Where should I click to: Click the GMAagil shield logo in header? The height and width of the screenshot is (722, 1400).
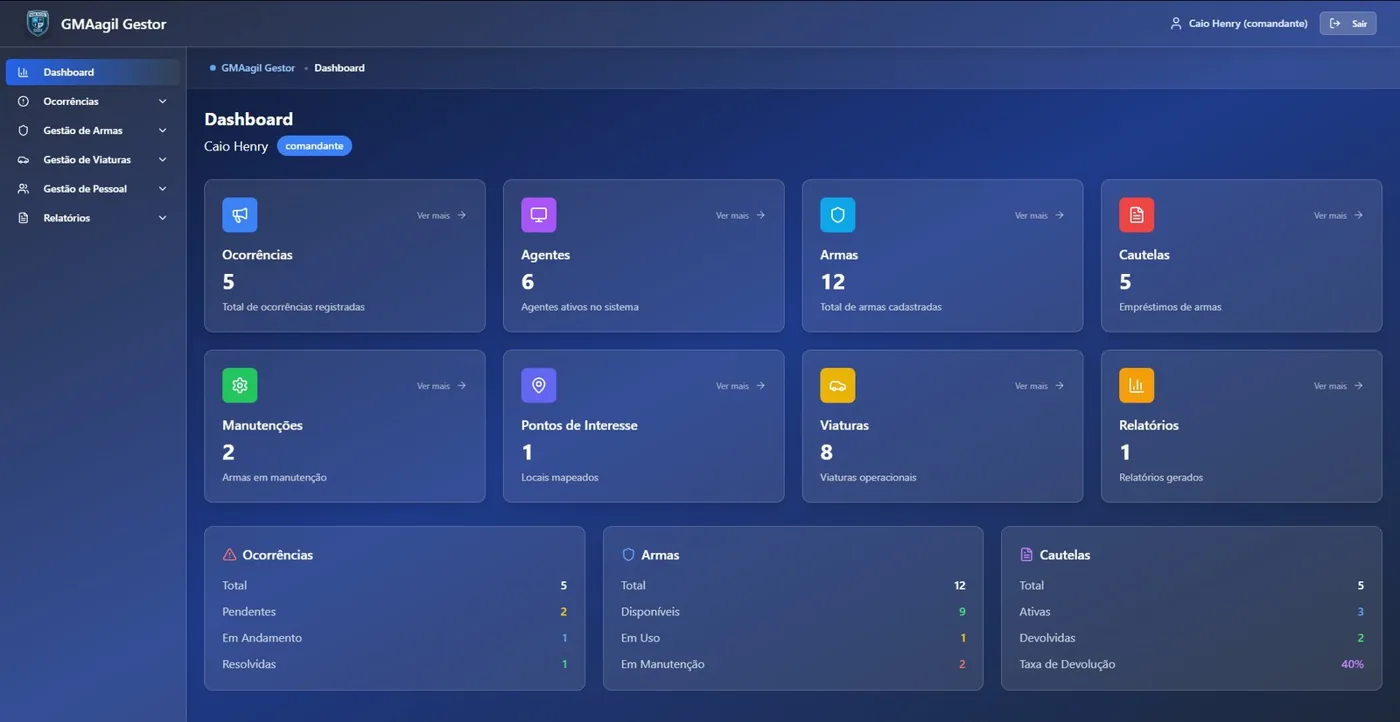click(37, 23)
